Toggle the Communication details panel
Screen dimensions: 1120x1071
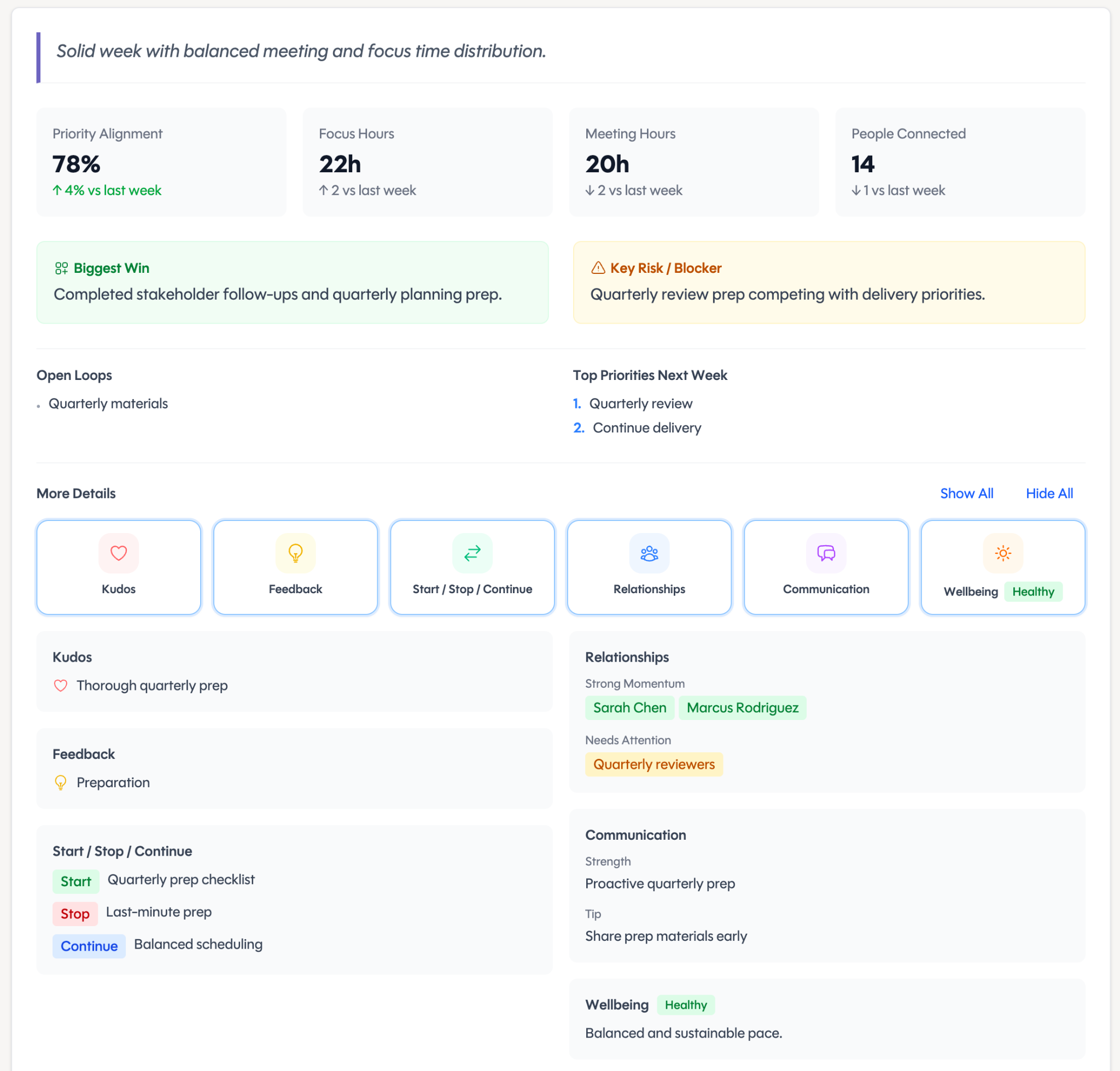(x=826, y=567)
